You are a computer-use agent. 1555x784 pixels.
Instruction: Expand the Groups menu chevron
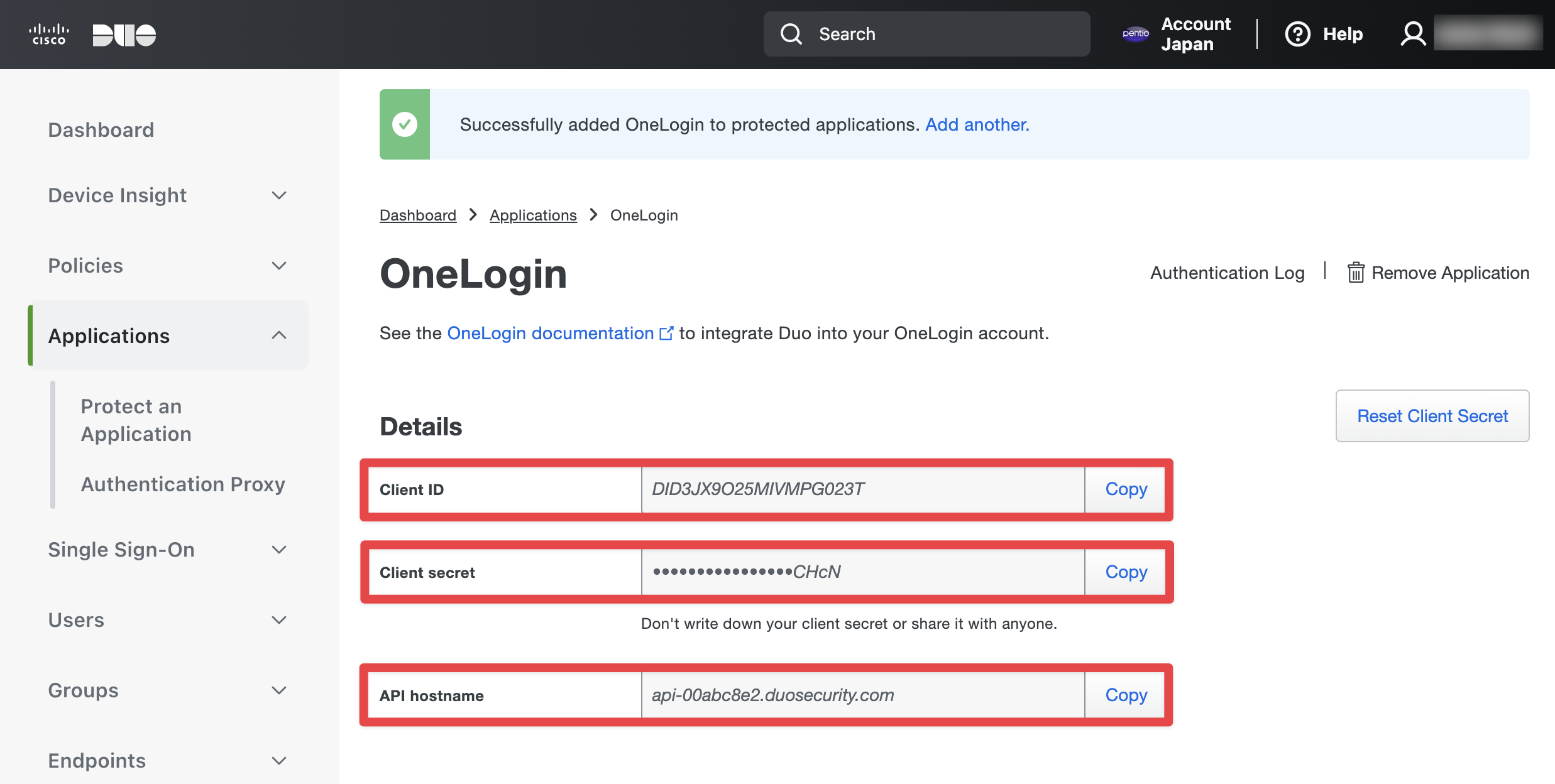(x=279, y=690)
